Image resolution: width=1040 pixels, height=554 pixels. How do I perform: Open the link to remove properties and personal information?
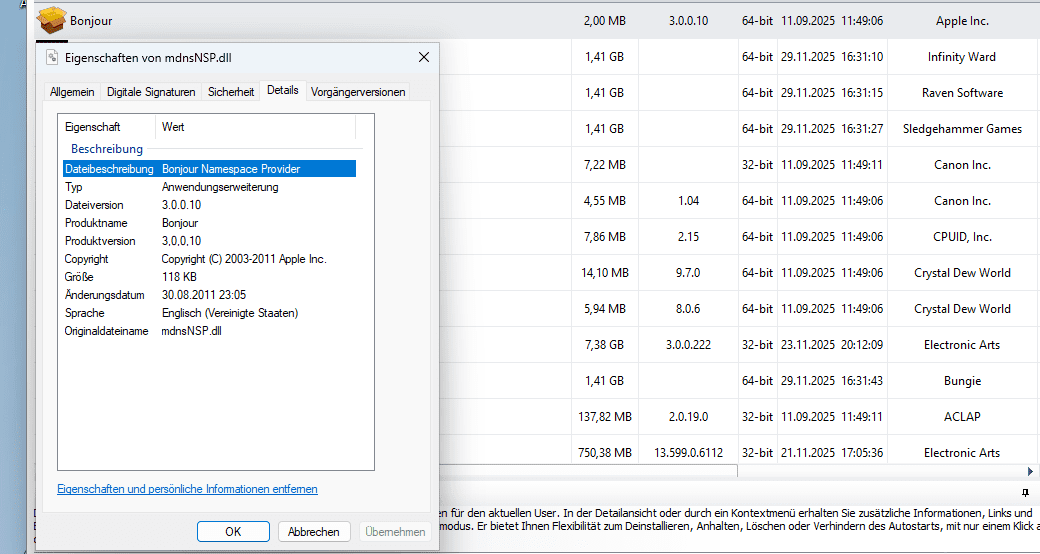(x=187, y=489)
